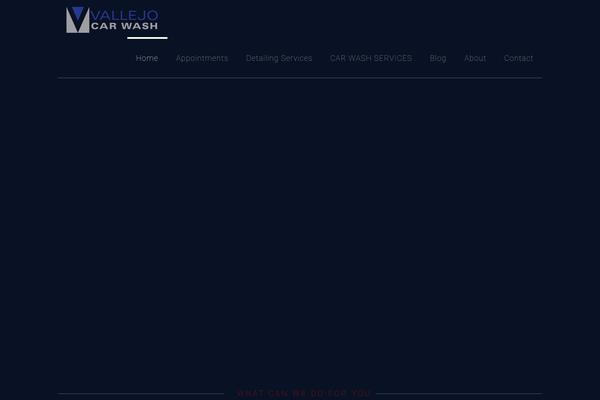This screenshot has height=400, width=600.
Task: Open Detailing Services in the navigation
Action: tap(279, 58)
